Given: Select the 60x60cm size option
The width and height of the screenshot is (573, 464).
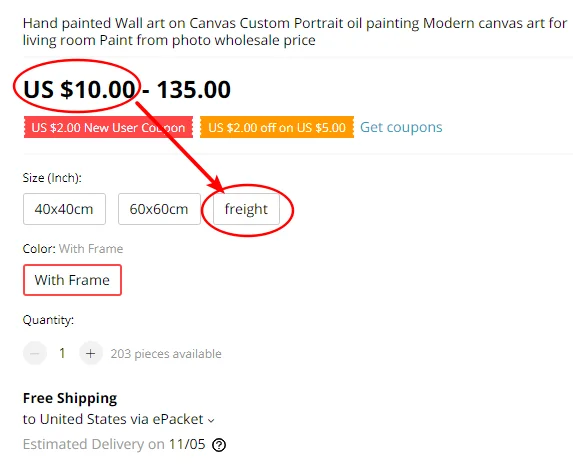Looking at the screenshot, I should click(x=159, y=209).
